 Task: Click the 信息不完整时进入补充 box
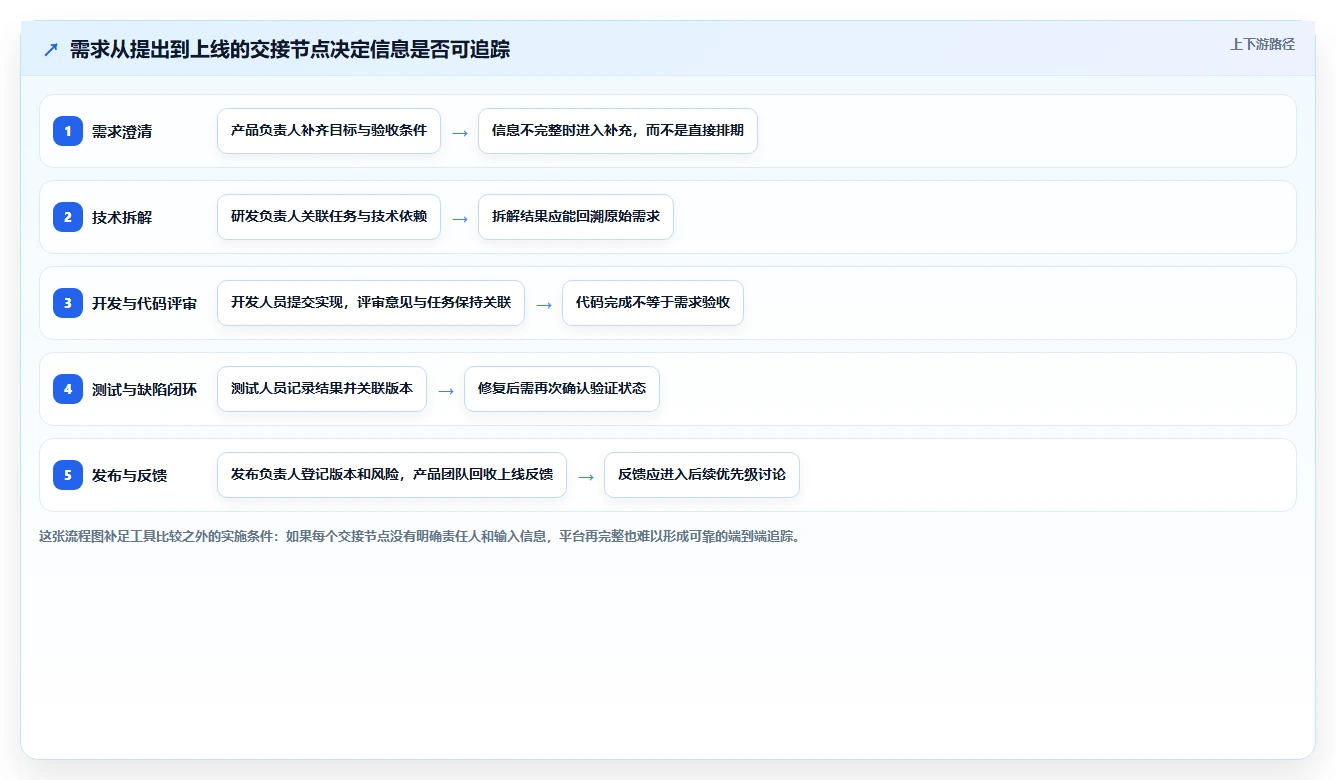tap(618, 131)
